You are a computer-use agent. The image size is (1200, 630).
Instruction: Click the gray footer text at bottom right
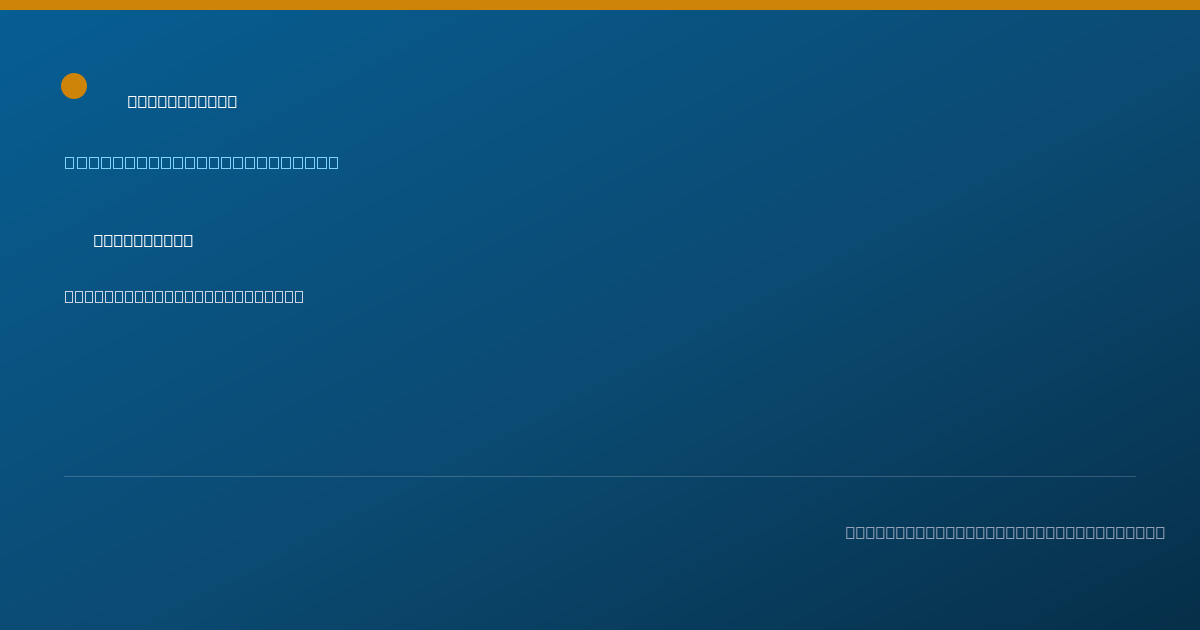point(1005,532)
